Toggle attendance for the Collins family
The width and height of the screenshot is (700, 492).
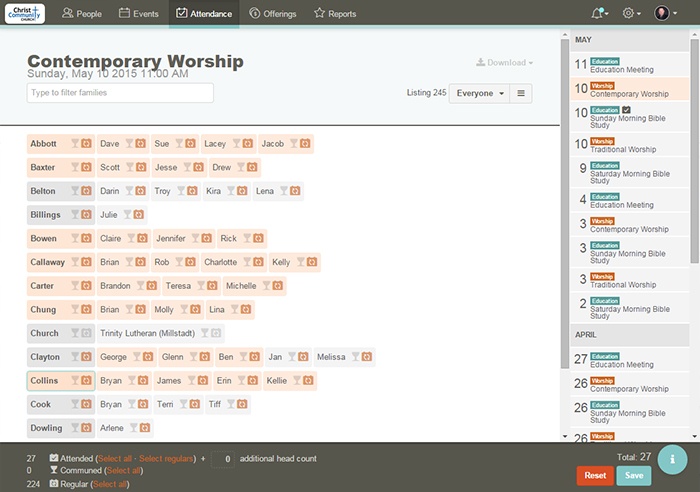44,381
